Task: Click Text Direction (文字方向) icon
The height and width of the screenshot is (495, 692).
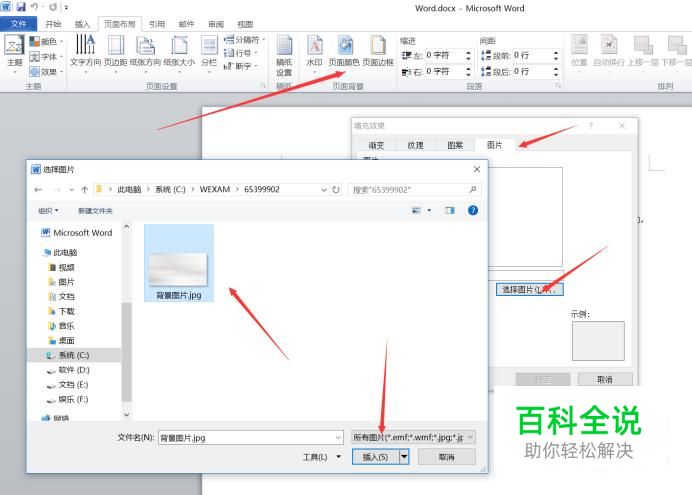Action: click(x=85, y=52)
